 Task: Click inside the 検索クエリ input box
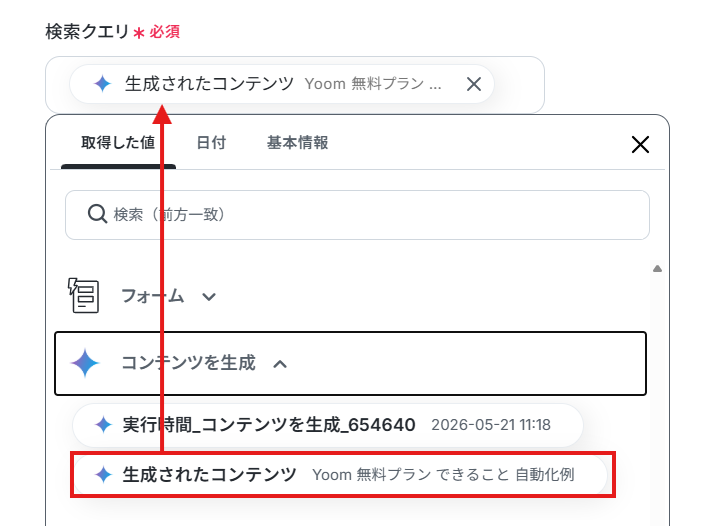pos(517,84)
